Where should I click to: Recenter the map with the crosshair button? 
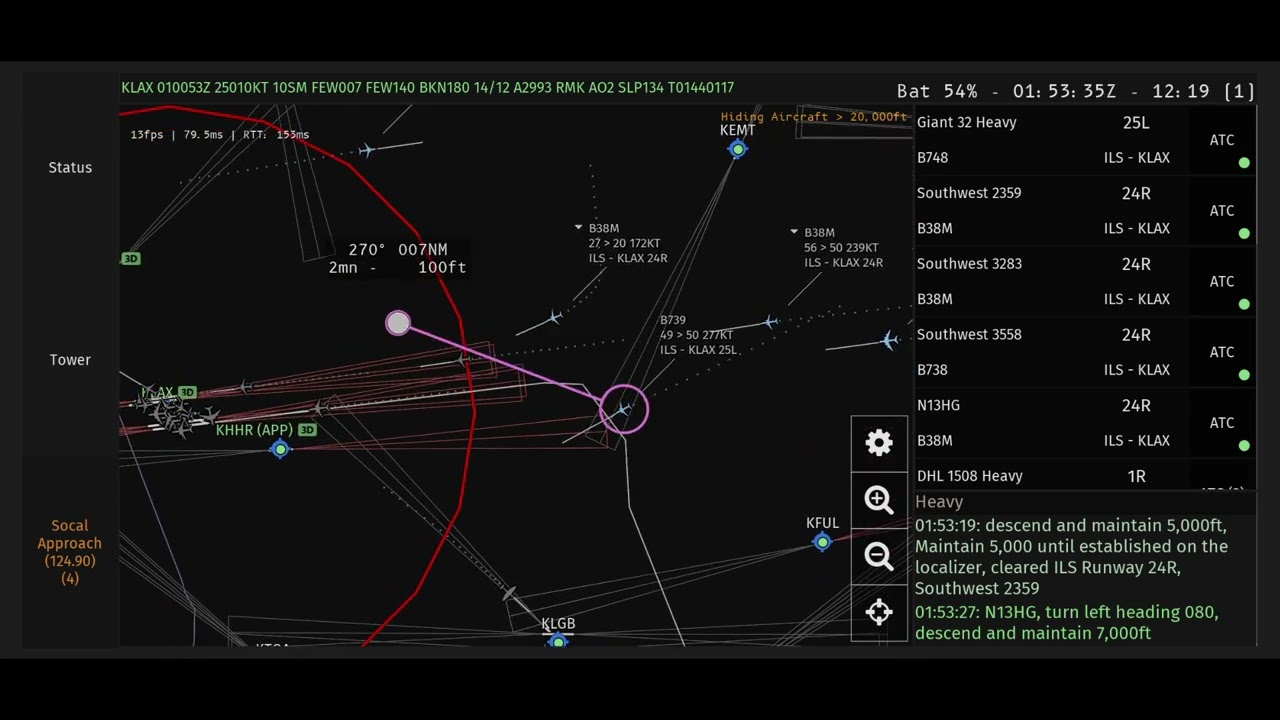879,612
